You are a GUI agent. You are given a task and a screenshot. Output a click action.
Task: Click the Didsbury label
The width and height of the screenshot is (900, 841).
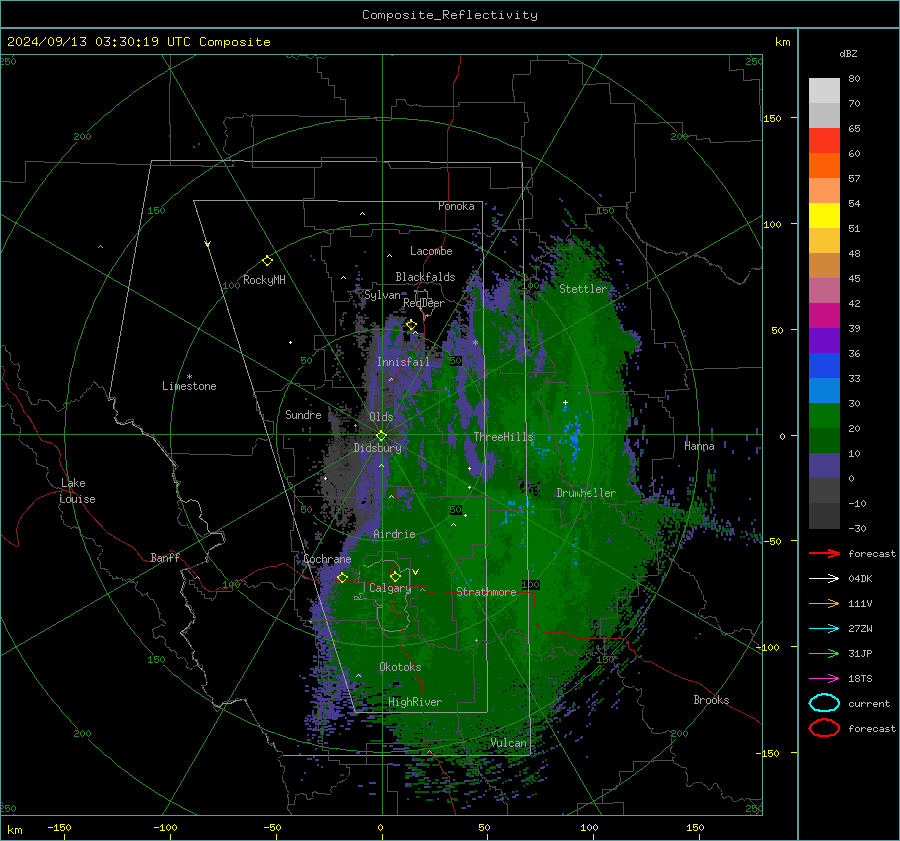click(x=377, y=448)
